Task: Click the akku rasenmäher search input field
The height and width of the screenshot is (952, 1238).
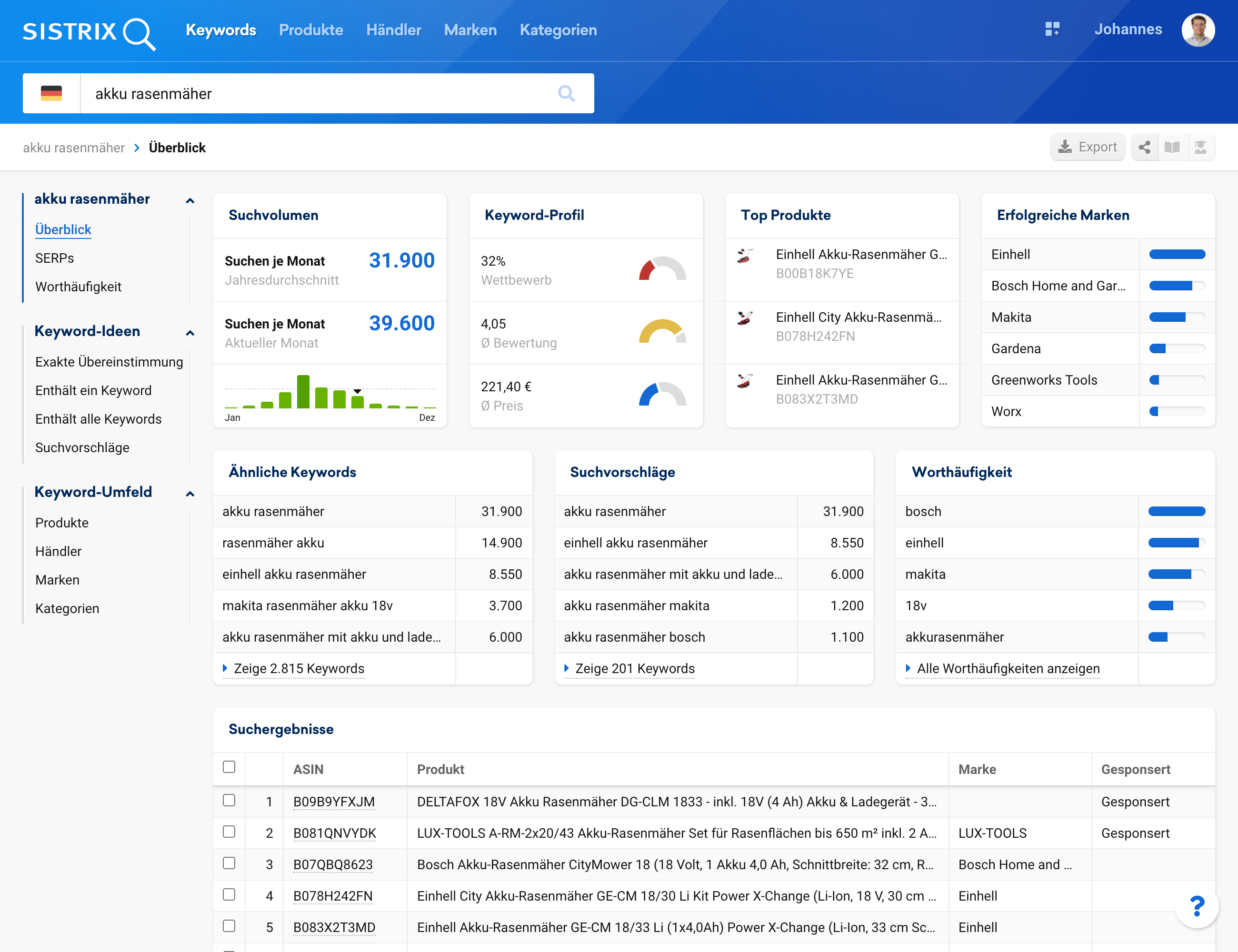Action: tap(318, 93)
